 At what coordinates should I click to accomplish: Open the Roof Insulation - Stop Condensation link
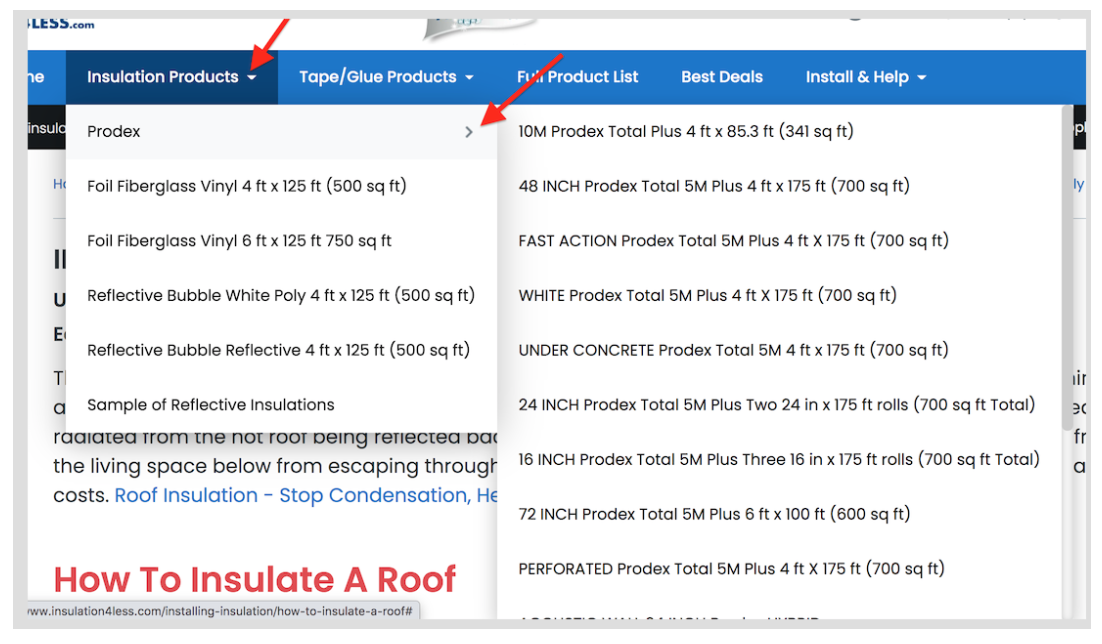pyautogui.click(x=306, y=496)
